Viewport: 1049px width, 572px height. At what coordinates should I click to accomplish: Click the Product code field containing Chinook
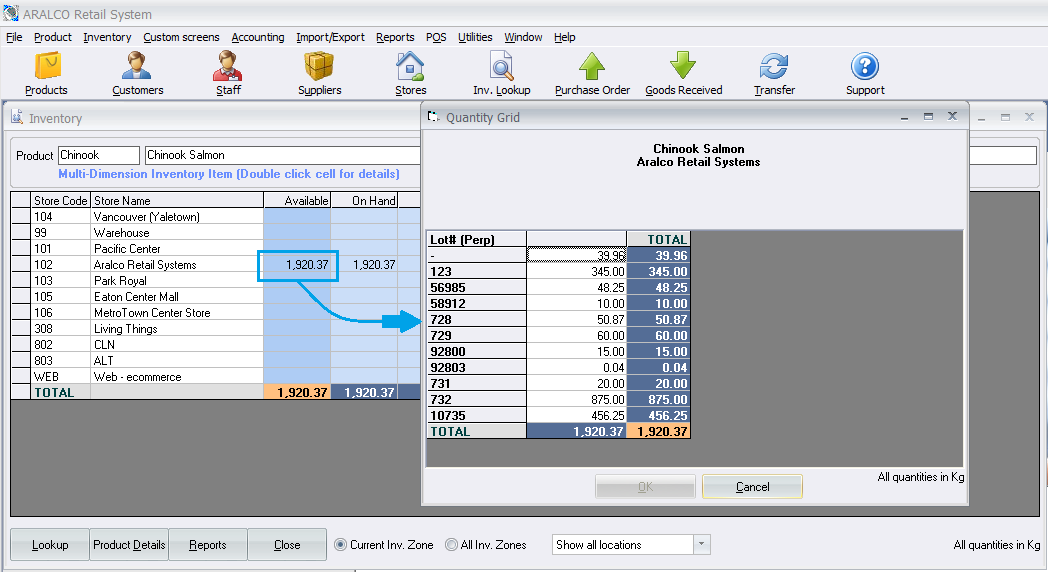(99, 155)
